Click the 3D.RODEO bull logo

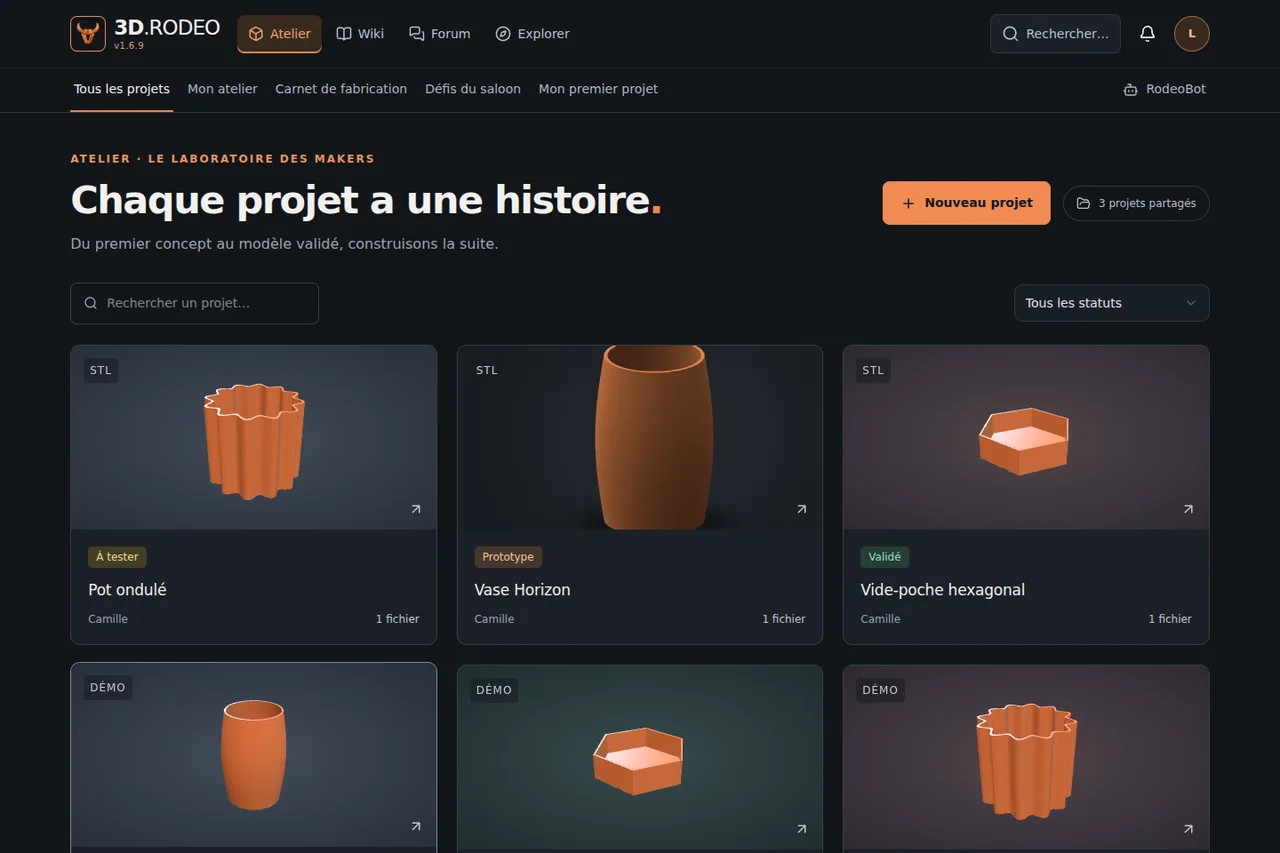click(88, 34)
